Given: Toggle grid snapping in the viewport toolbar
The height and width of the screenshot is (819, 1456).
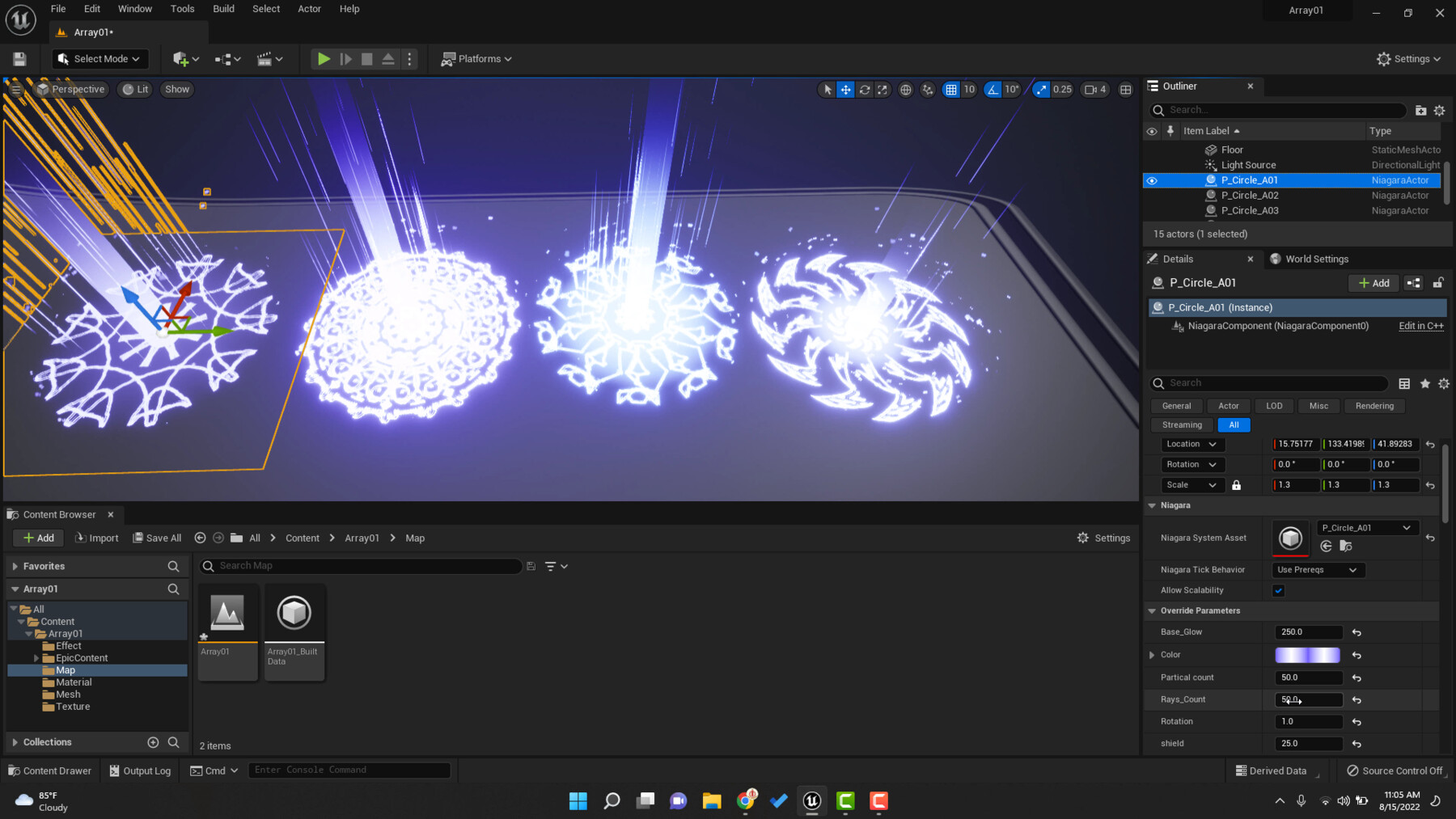Looking at the screenshot, I should [x=951, y=89].
